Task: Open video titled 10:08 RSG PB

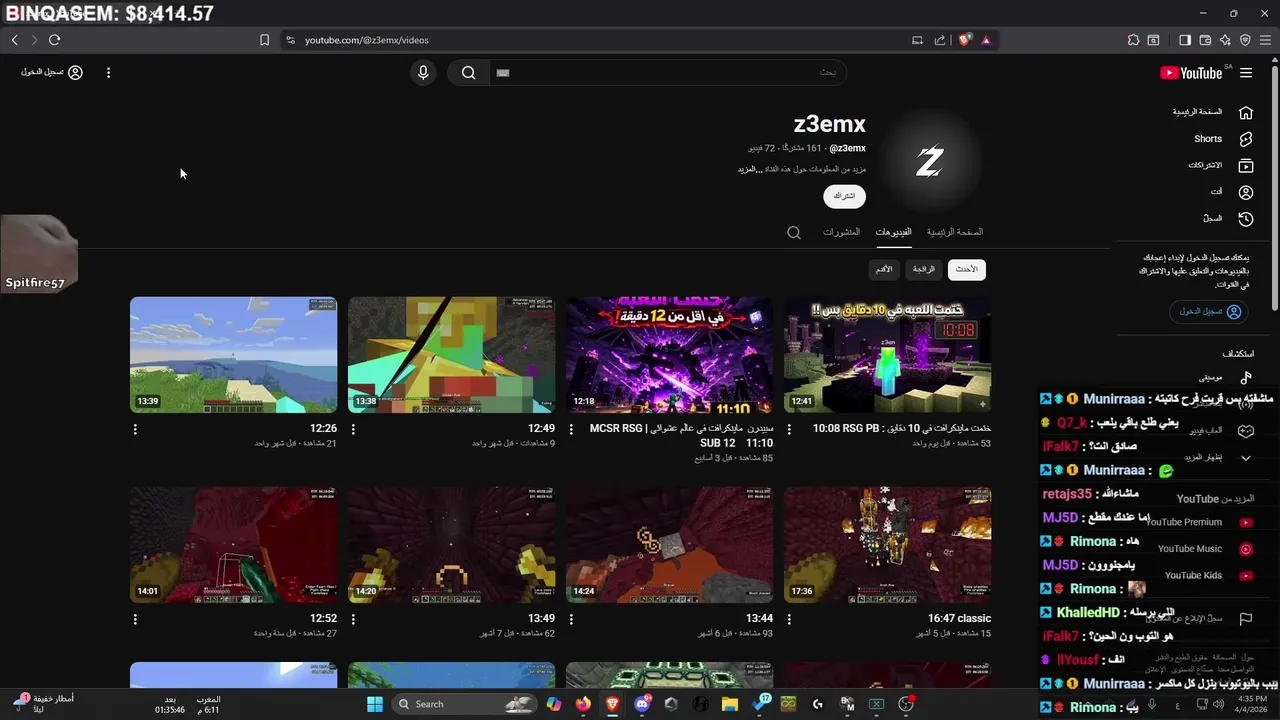Action: point(902,428)
